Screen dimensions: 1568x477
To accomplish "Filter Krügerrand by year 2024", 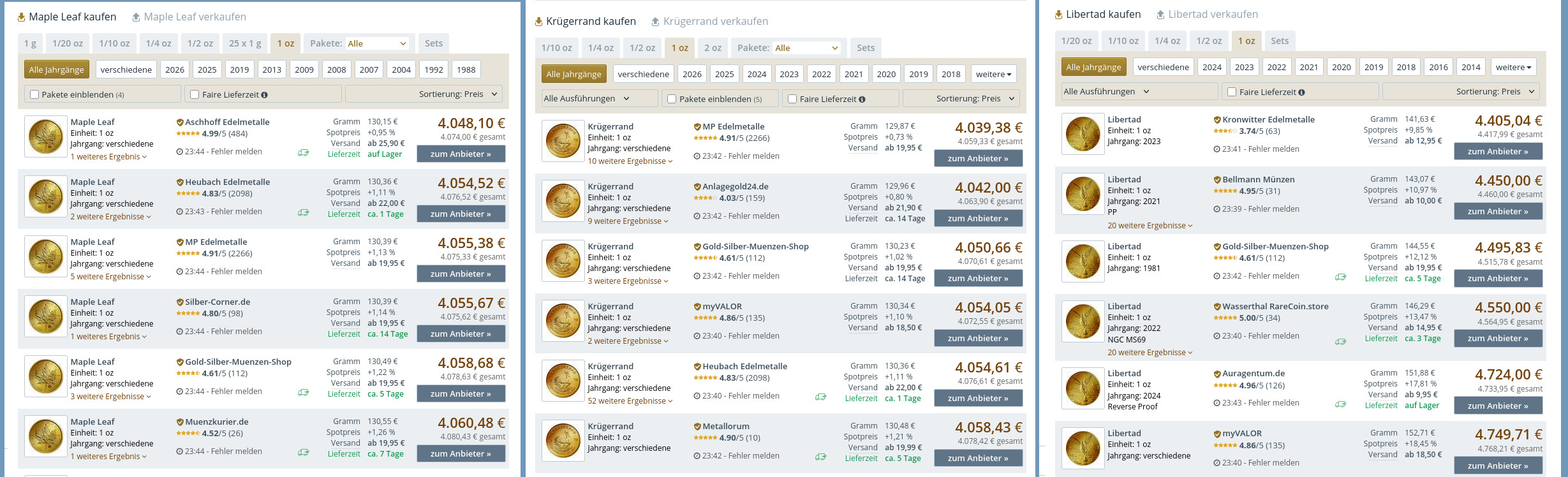I will pyautogui.click(x=757, y=75).
